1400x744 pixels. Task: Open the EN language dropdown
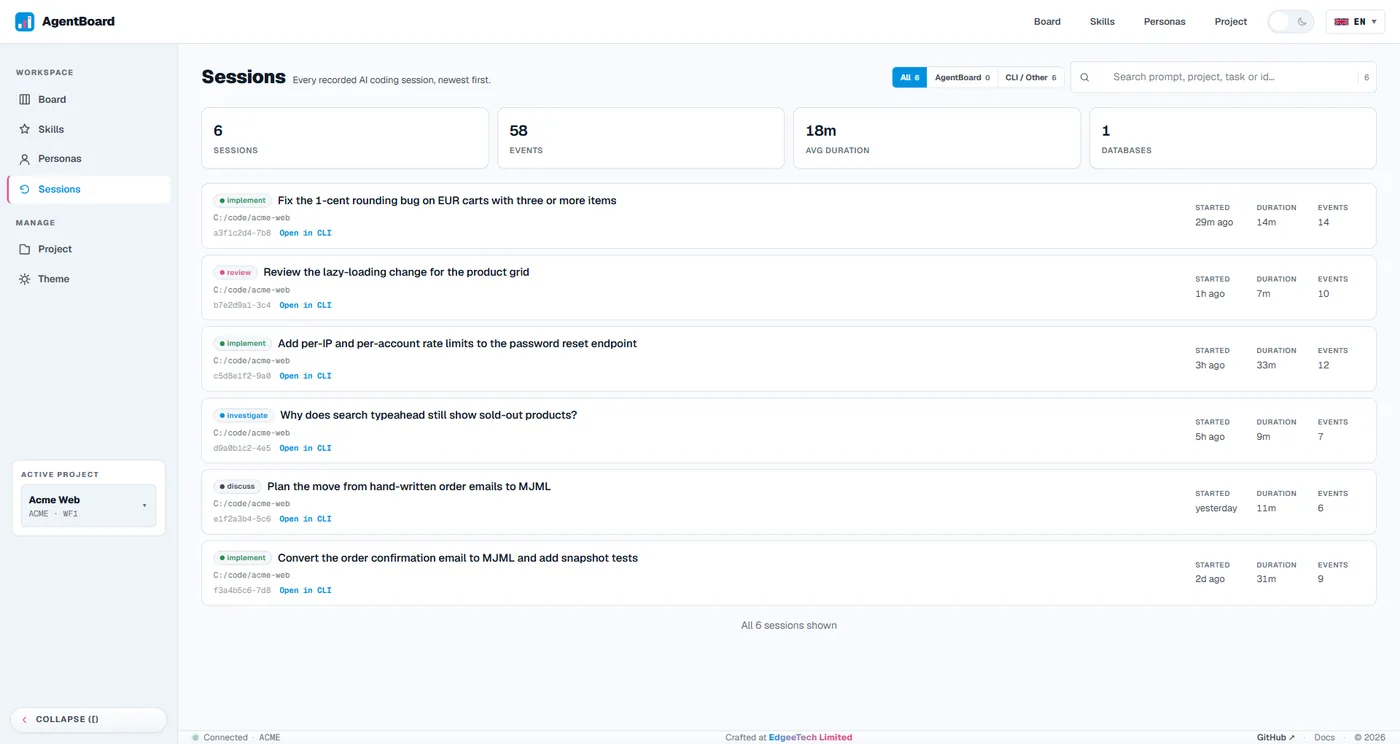[x=1355, y=22]
